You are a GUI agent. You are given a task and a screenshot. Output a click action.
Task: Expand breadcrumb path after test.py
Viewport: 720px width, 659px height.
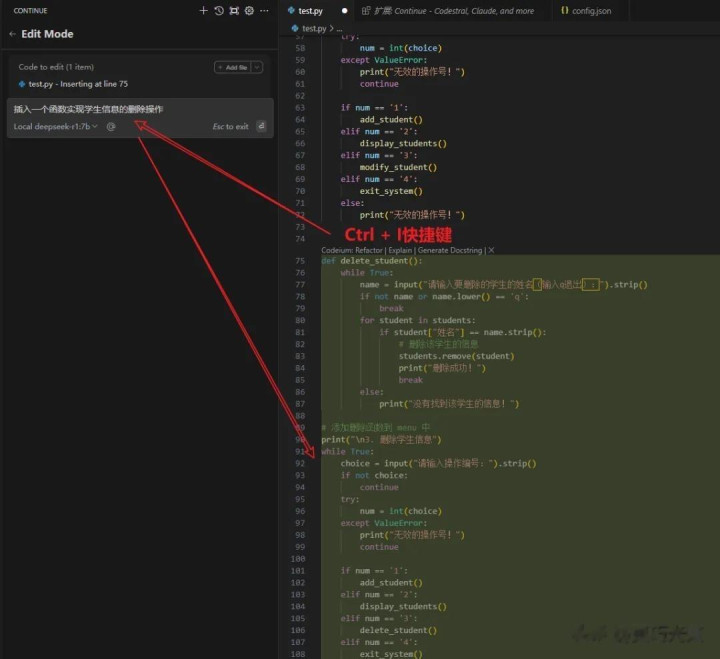331,29
